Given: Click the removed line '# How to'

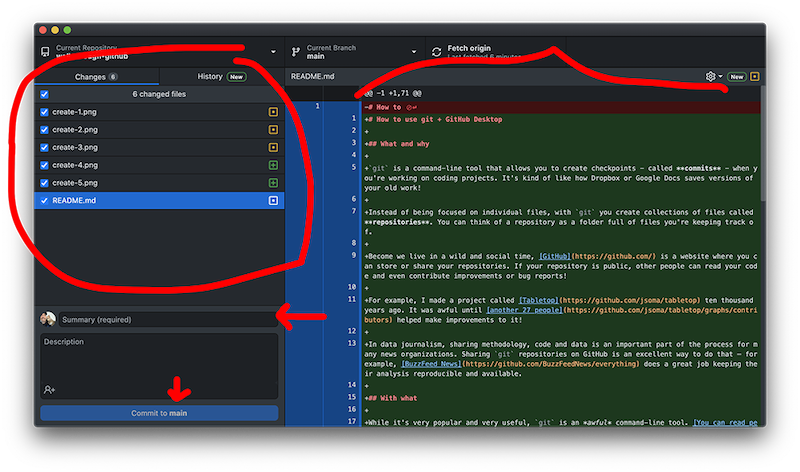Looking at the screenshot, I should click(x=561, y=107).
